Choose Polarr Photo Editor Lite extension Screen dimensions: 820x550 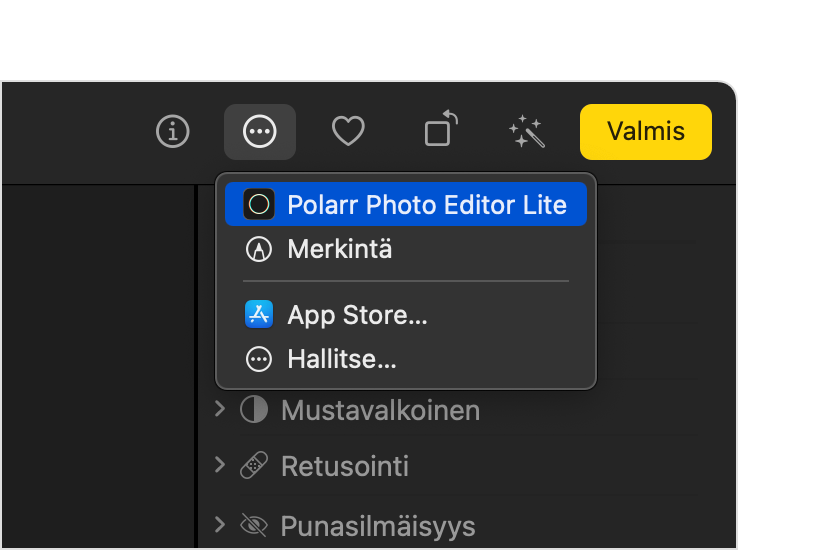coord(406,204)
